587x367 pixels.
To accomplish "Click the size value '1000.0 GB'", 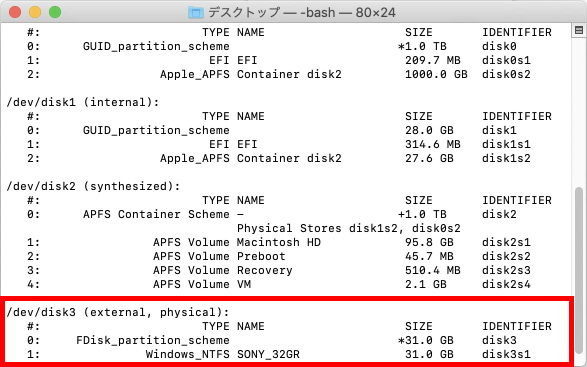I will (x=437, y=74).
